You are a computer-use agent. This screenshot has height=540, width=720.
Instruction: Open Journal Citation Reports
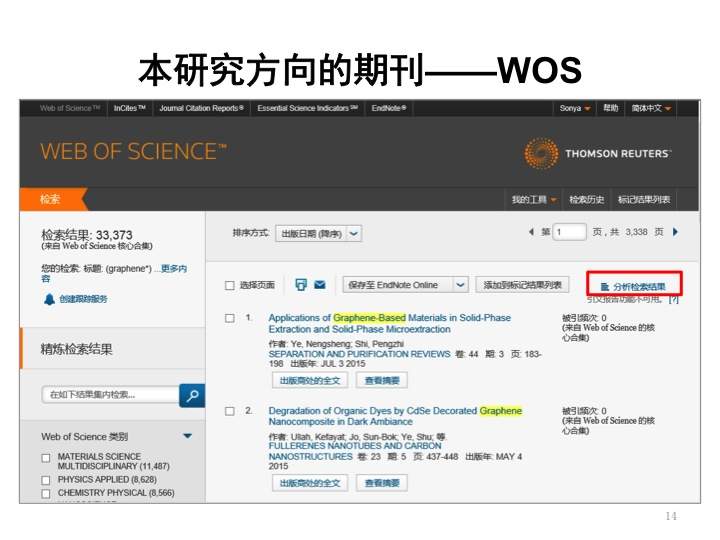pyautogui.click(x=201, y=108)
